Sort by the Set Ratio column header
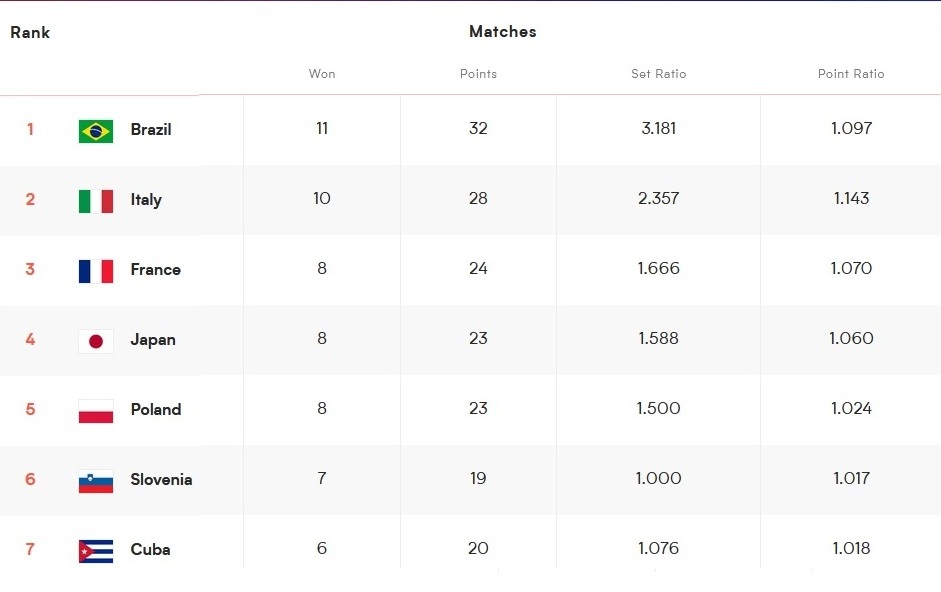This screenshot has width=941, height=592. point(658,74)
